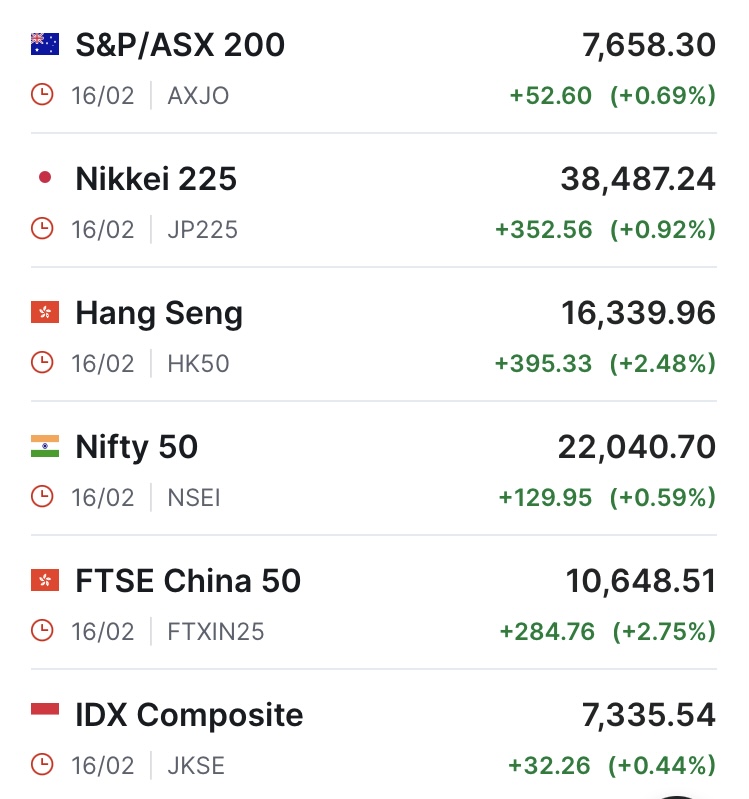Select the IDX Composite index name

189,715
